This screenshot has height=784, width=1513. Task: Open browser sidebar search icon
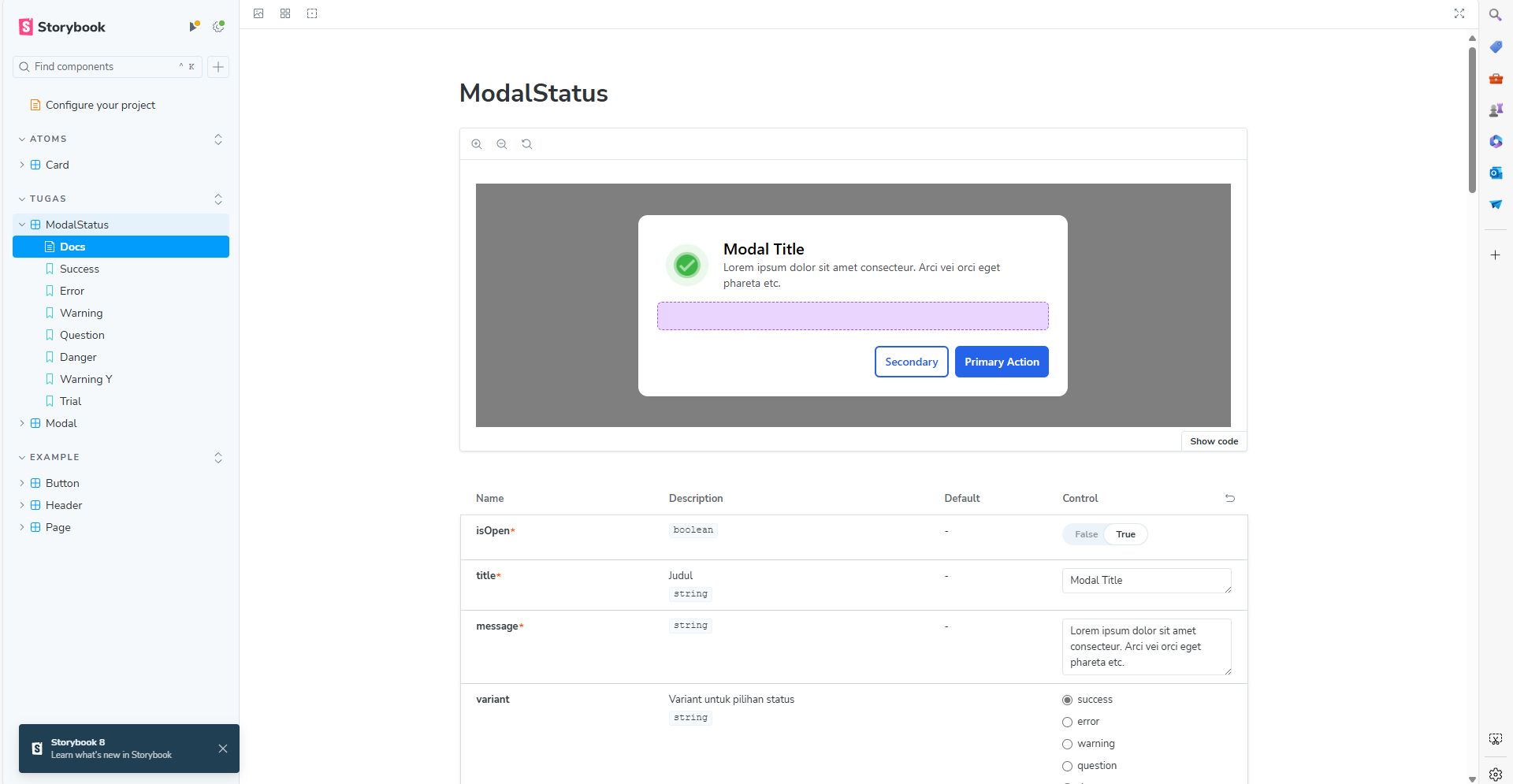[x=1496, y=15]
